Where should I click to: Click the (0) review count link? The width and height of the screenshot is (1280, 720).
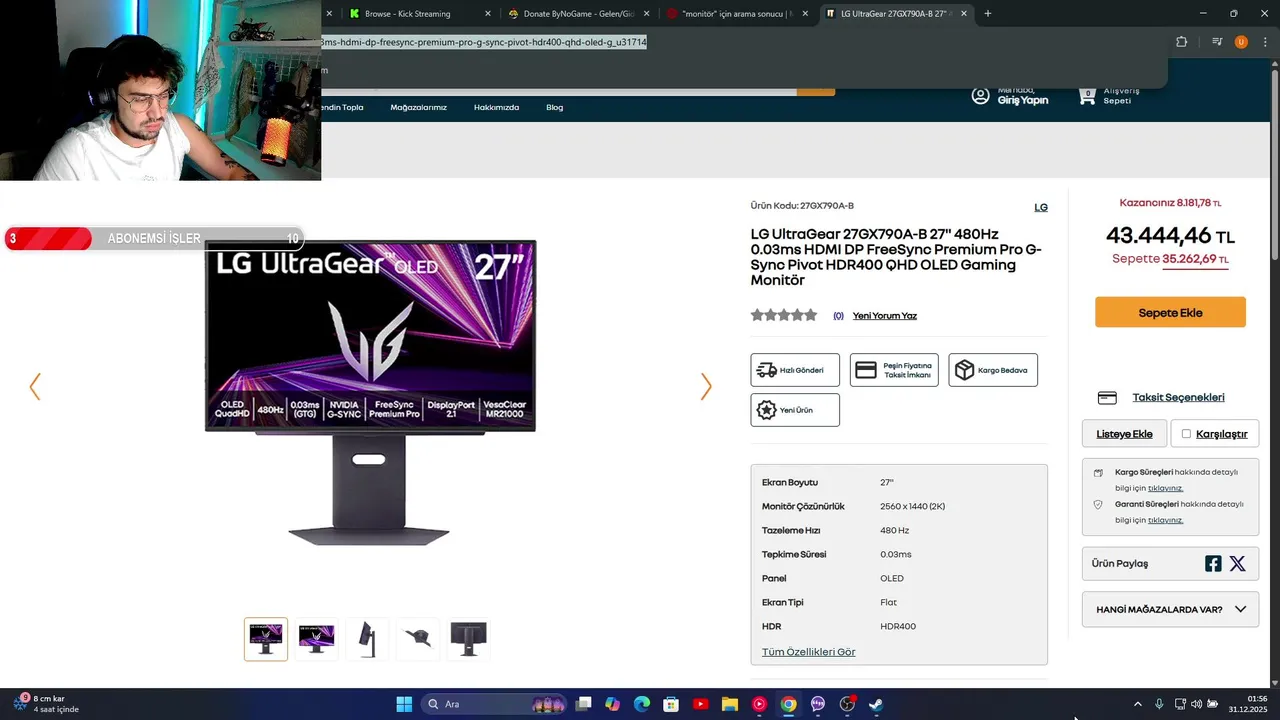[838, 316]
